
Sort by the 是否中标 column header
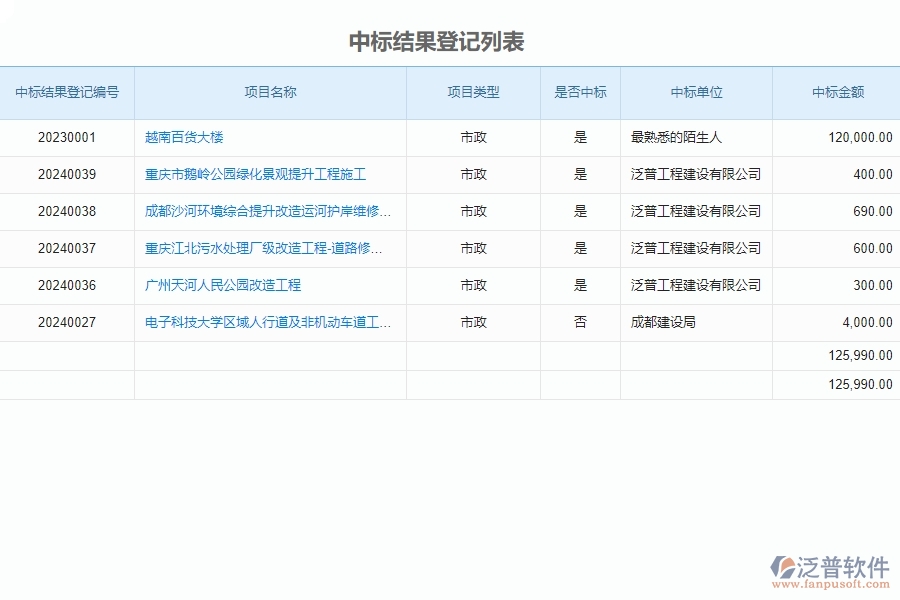click(x=580, y=92)
